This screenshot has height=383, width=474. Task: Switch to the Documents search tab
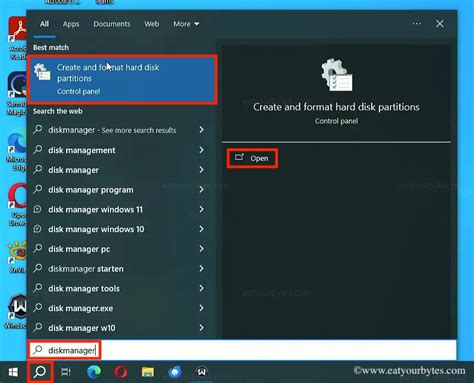[x=112, y=24]
